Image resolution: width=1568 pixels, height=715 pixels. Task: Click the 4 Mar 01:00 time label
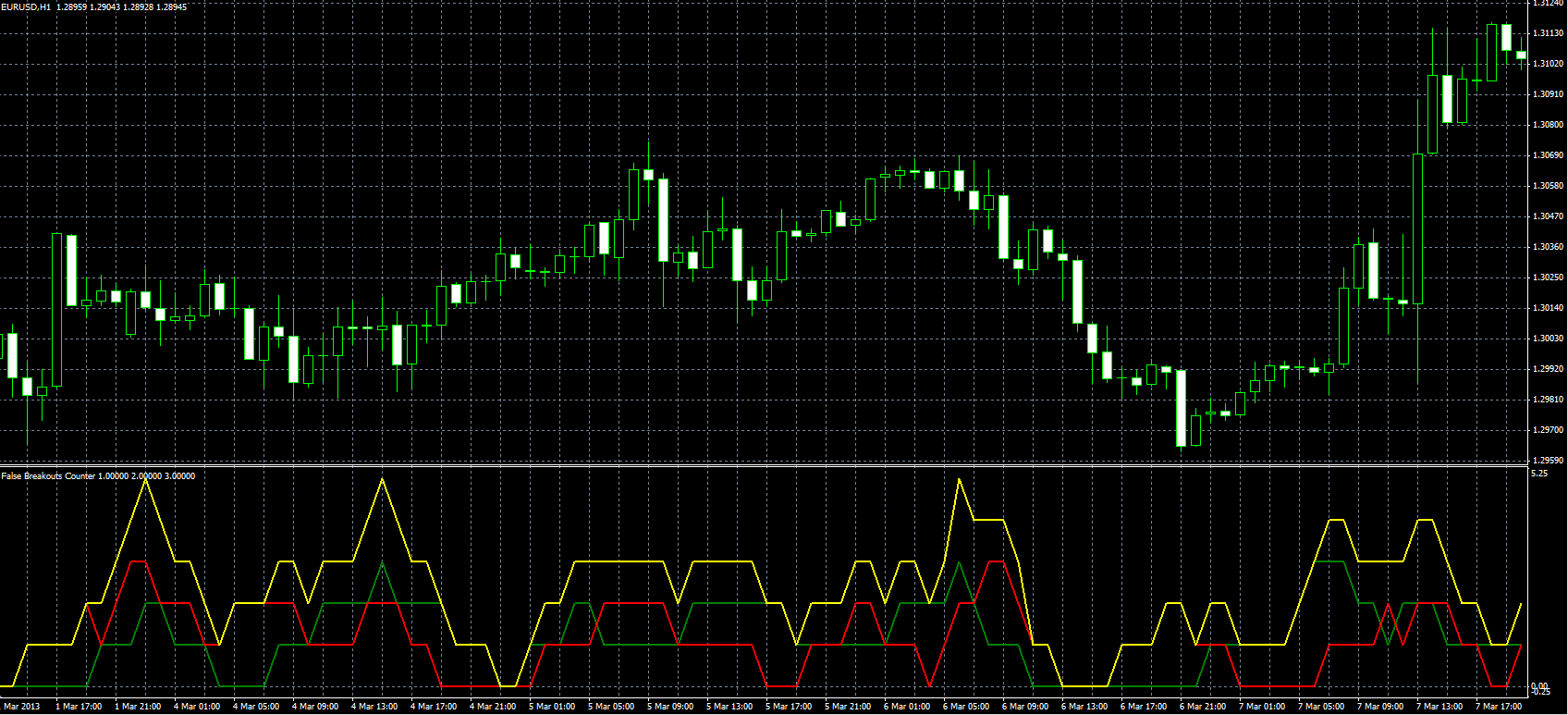coord(197,707)
